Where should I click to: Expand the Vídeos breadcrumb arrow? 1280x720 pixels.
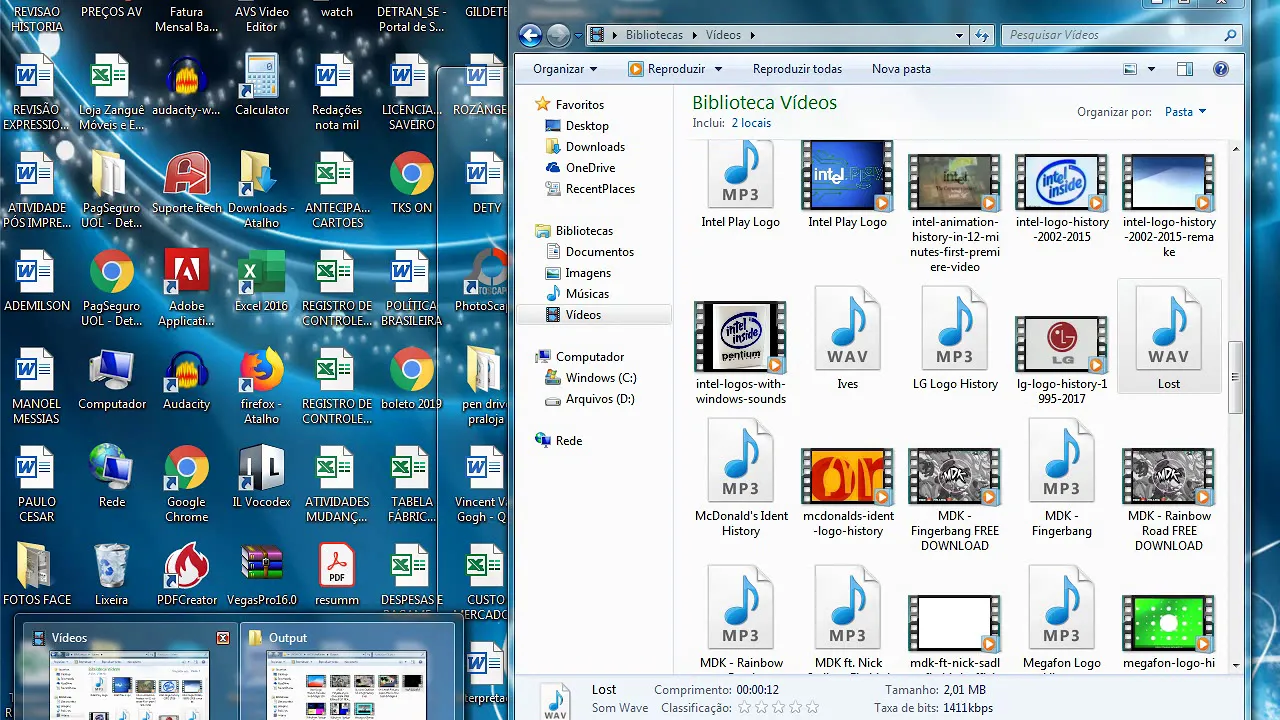tap(752, 35)
